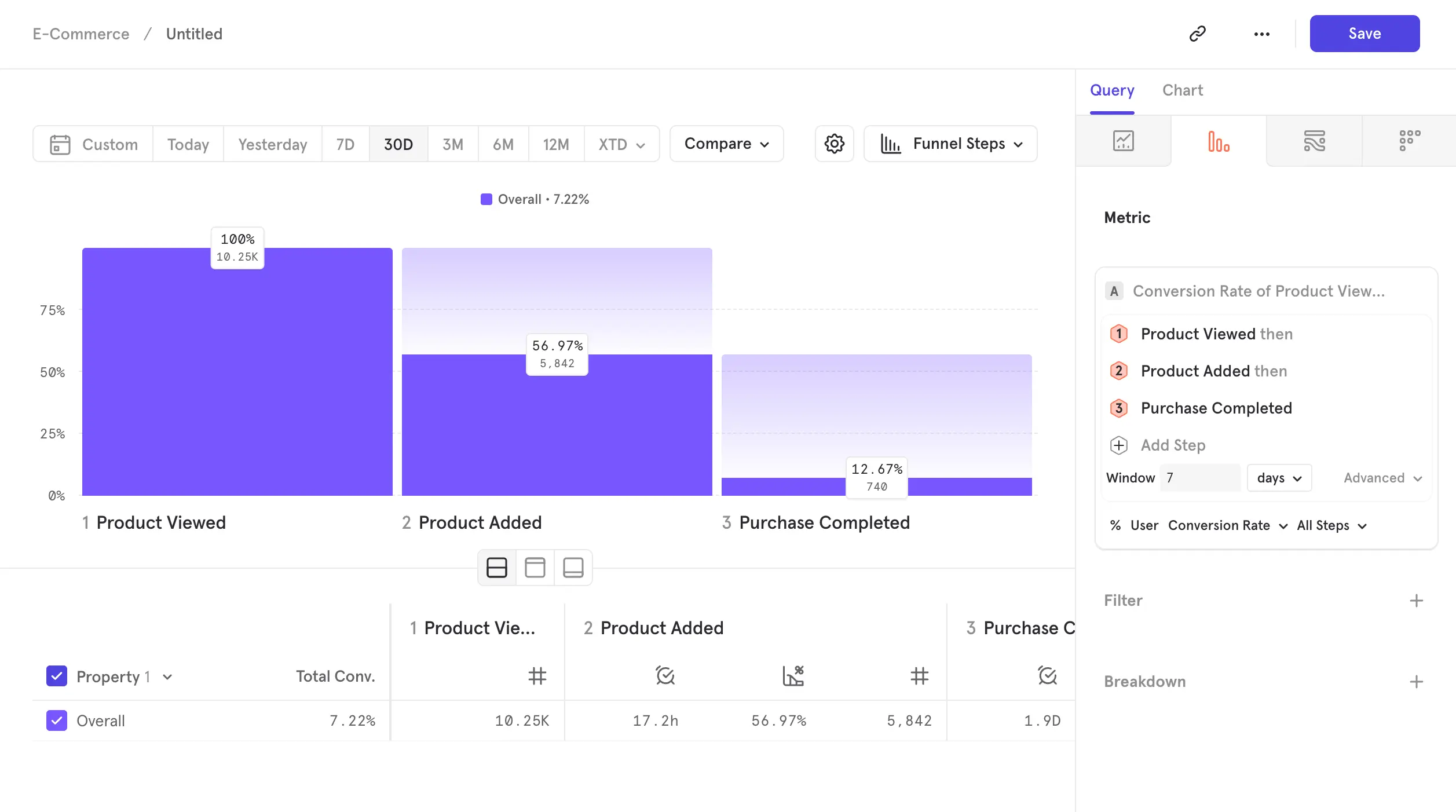Expand the Compare dropdown

pos(726,144)
